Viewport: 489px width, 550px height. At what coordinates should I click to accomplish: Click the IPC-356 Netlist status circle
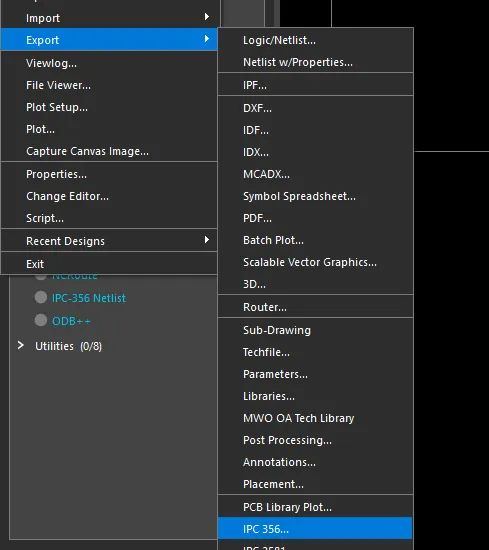point(41,297)
